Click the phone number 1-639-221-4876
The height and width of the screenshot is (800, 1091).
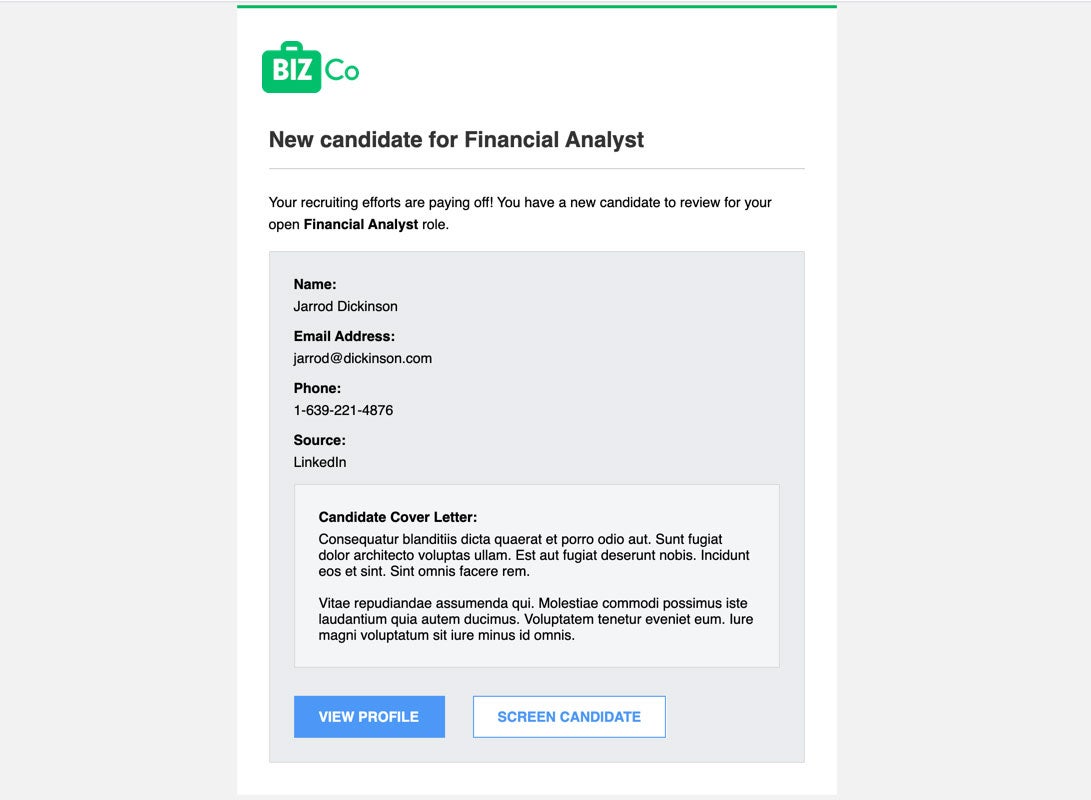pos(343,410)
